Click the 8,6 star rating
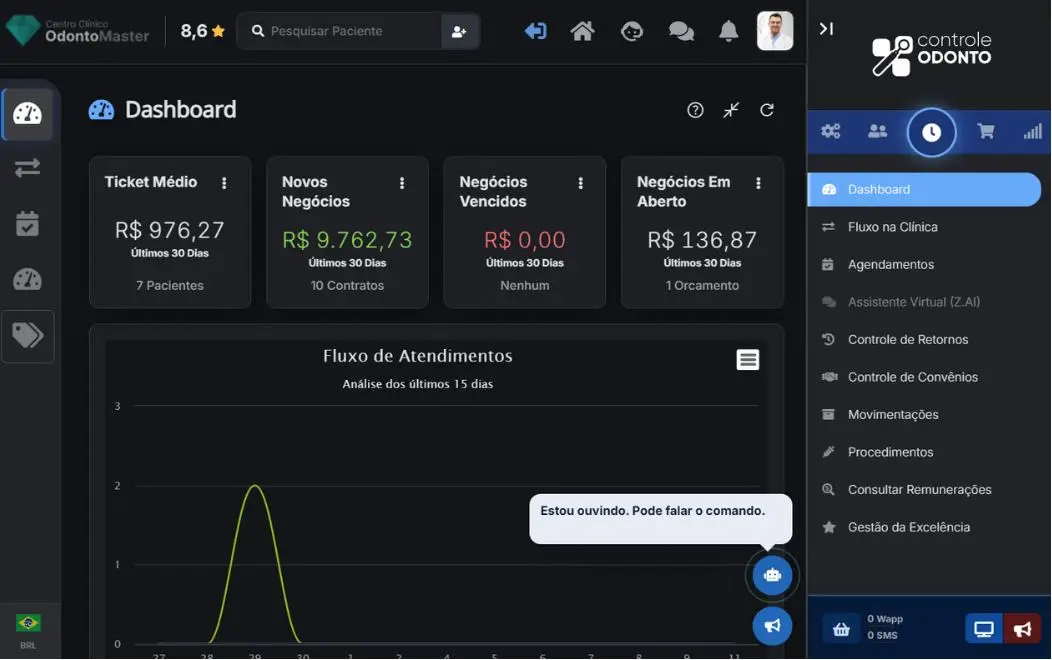The image size is (1052, 660). [202, 31]
